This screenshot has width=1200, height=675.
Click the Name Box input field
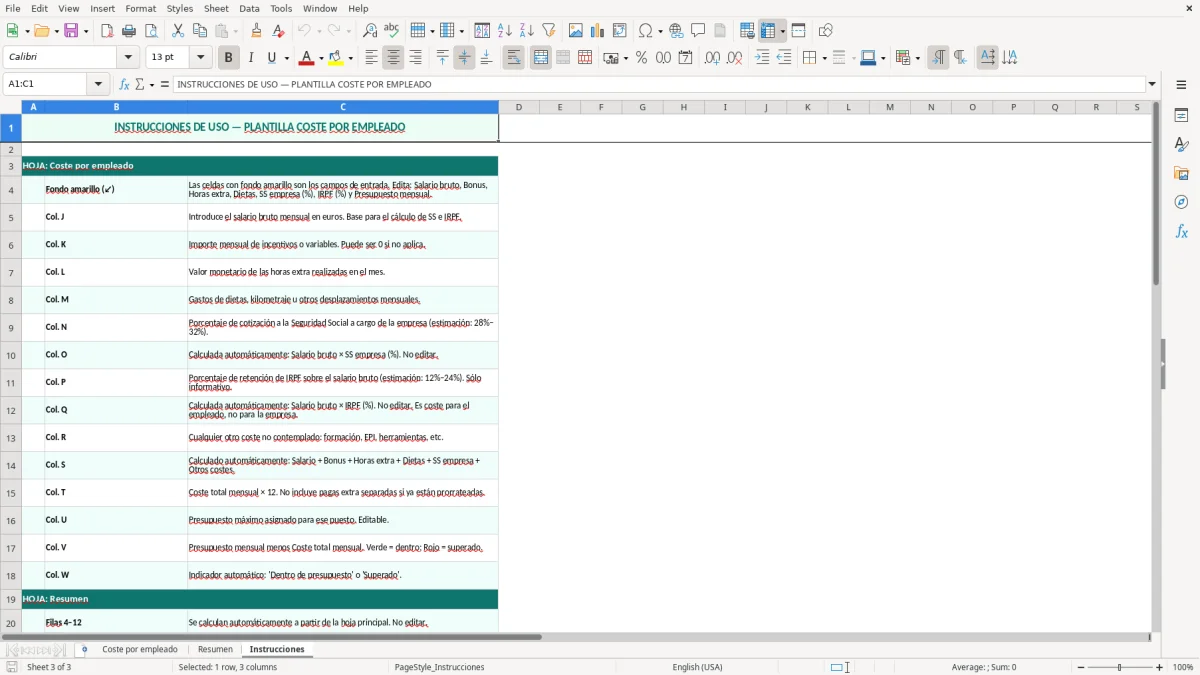click(x=46, y=84)
